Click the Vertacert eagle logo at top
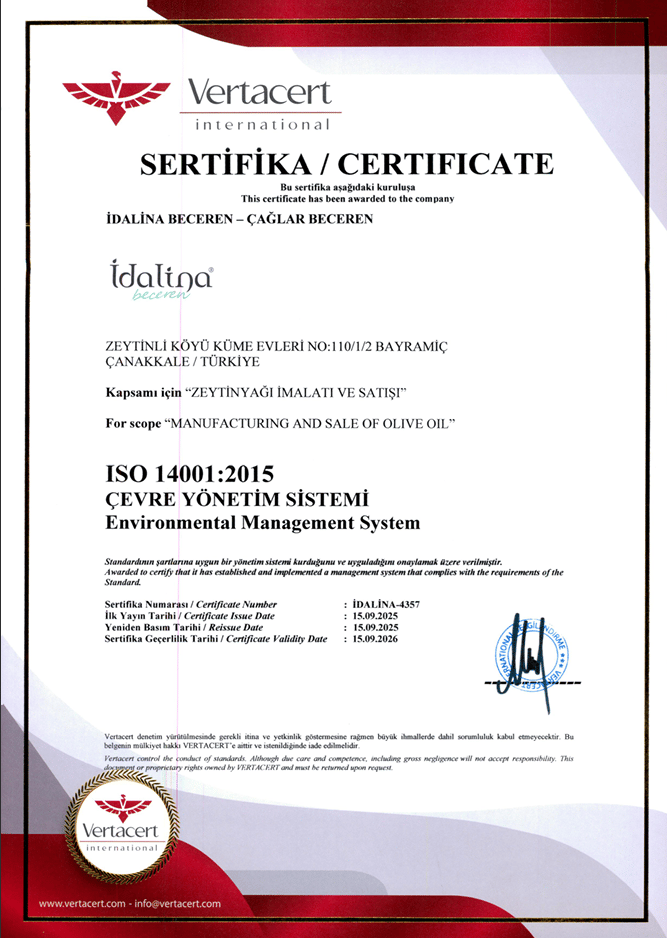The height and width of the screenshot is (938, 667). pos(117,98)
